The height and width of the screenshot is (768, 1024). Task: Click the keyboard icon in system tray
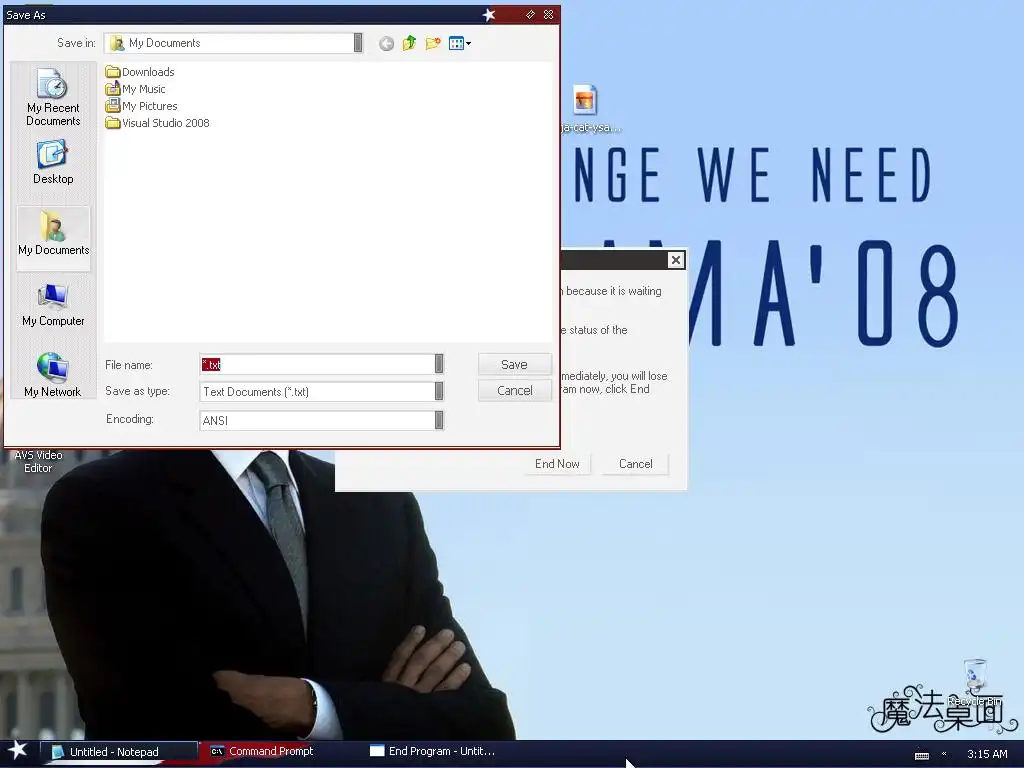pyautogui.click(x=922, y=755)
